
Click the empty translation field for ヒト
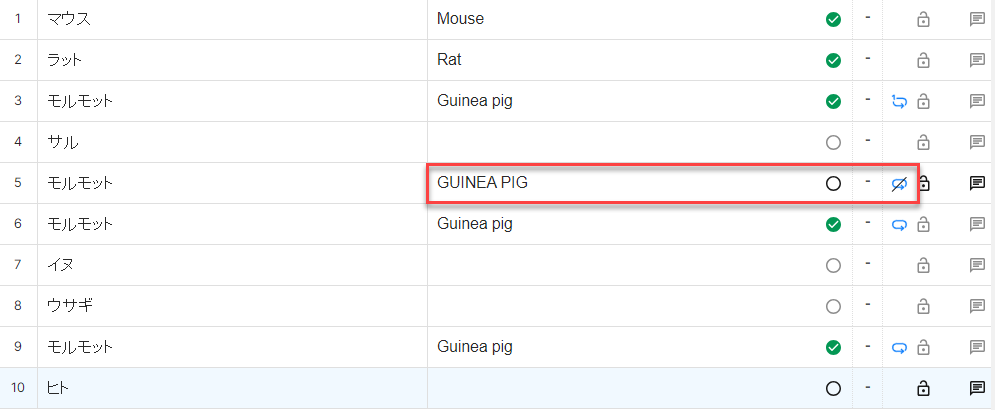click(620, 388)
